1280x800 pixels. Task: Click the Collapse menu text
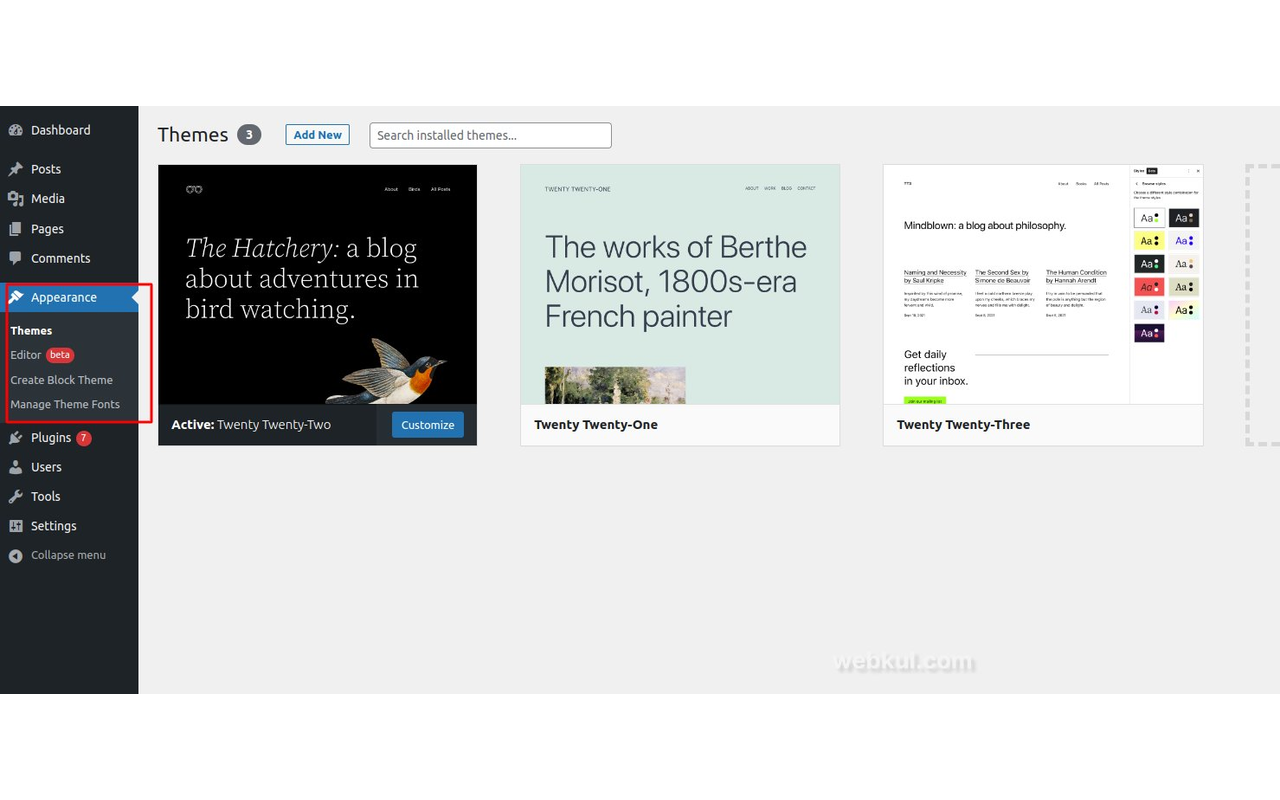pyautogui.click(x=68, y=555)
